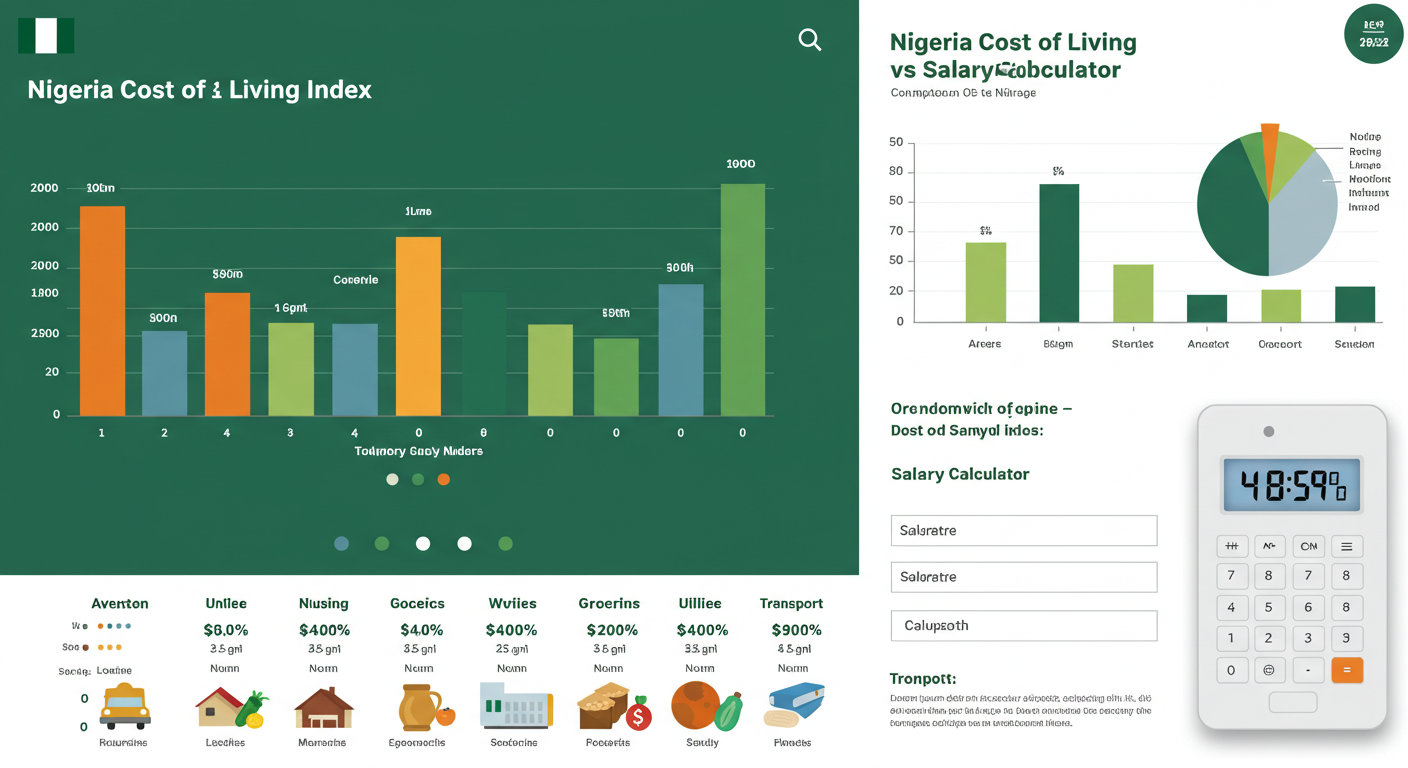This screenshot has width=1408, height=768.
Task: Click the blank wide key below calculator keypad
Action: [x=1292, y=703]
